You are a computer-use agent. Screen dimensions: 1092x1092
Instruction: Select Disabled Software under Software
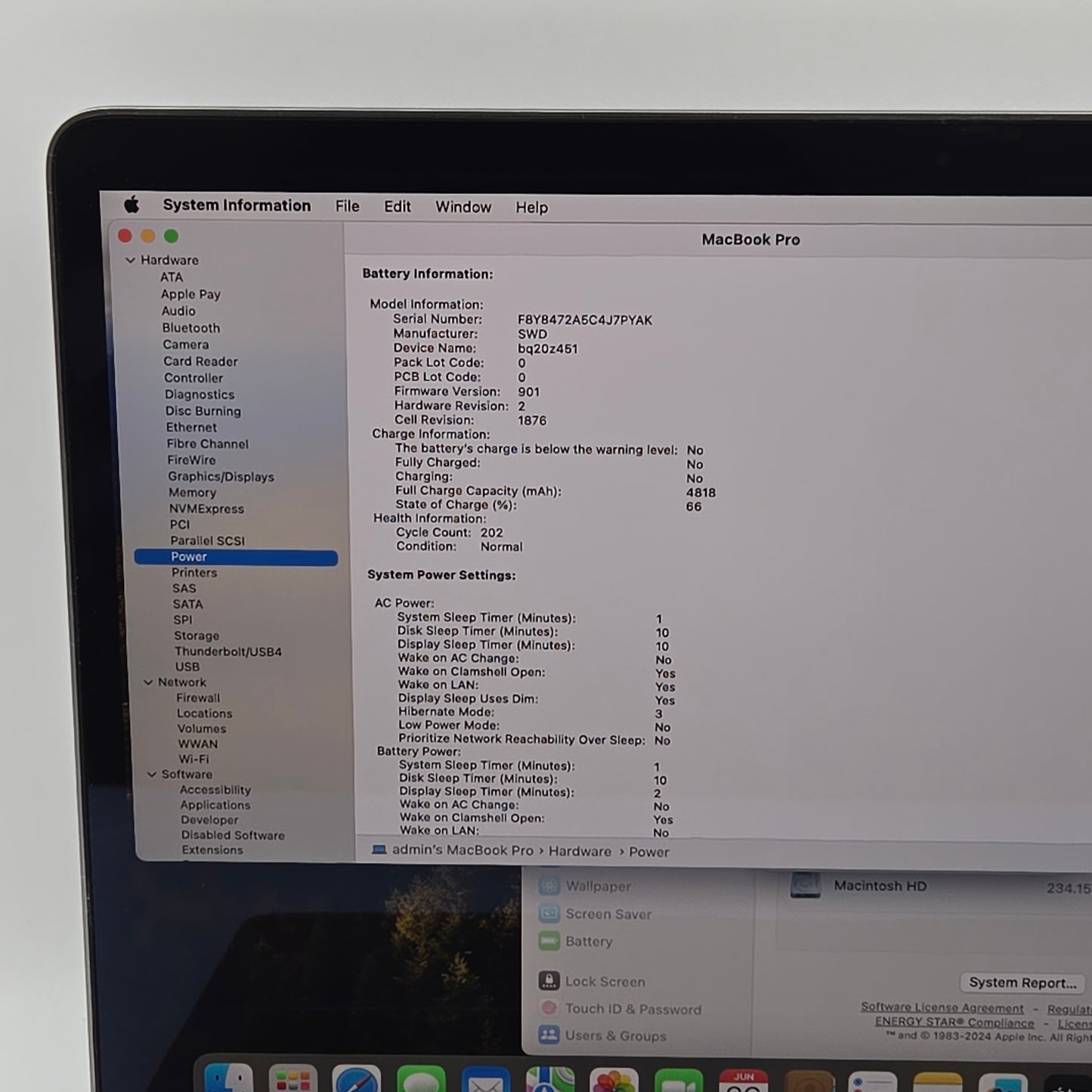[233, 835]
